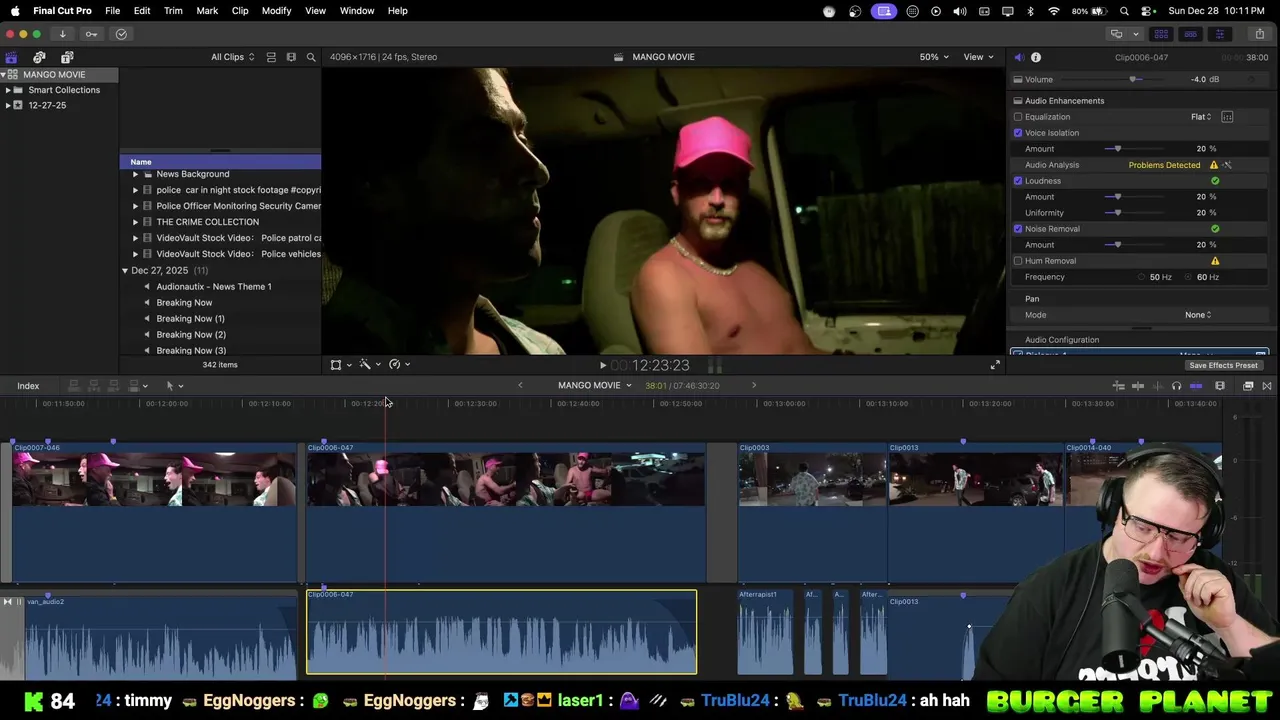Toggle solo headphones icon
Viewport: 1280px width, 720px height.
click(x=1176, y=386)
